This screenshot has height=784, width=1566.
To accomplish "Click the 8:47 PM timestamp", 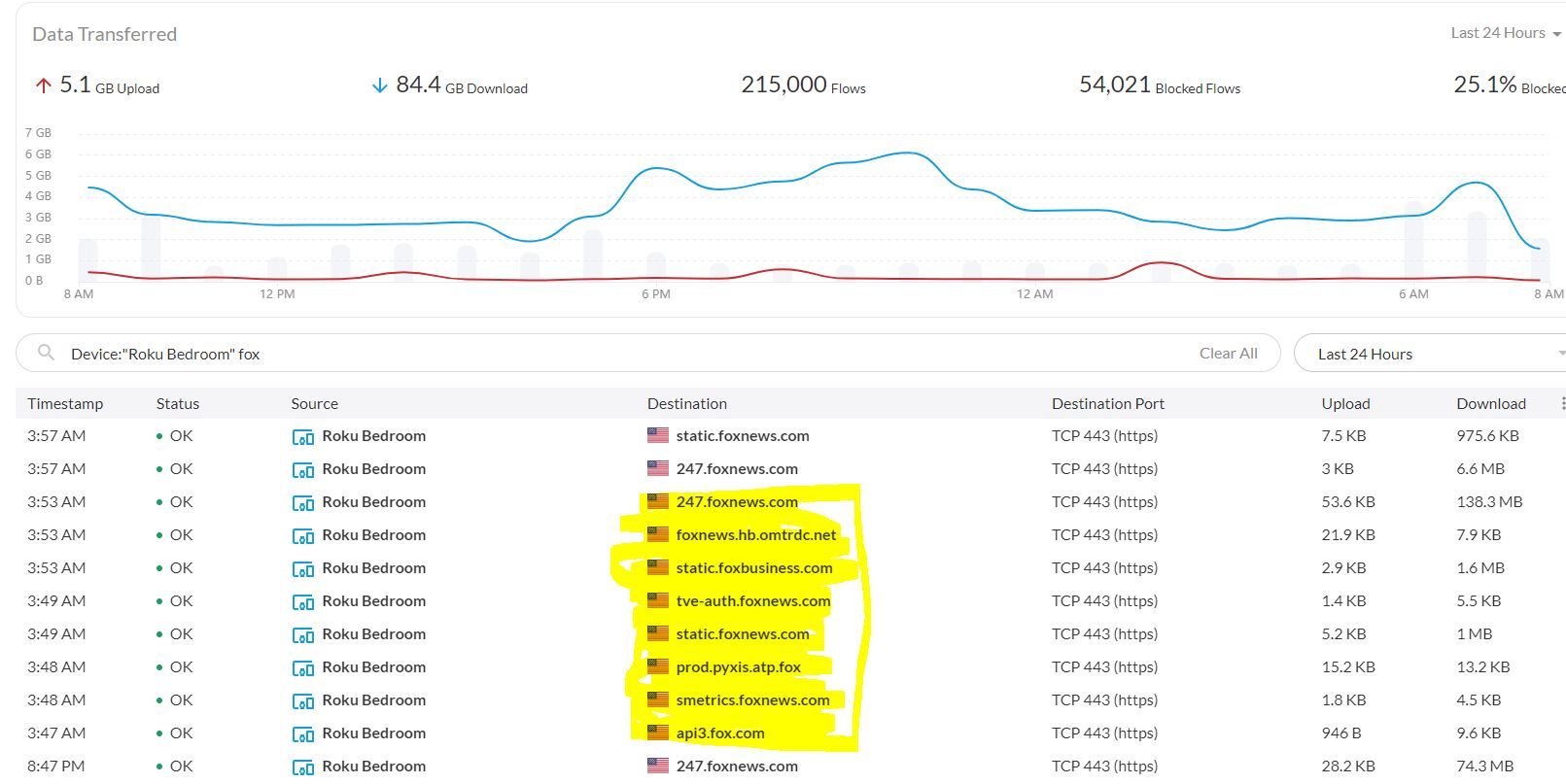I will [x=55, y=766].
